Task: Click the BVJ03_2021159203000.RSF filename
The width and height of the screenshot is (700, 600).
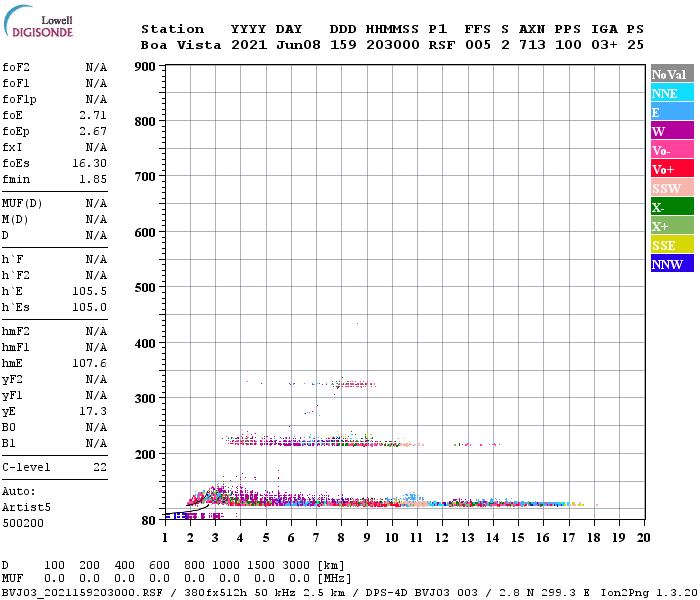Action: [x=82, y=593]
